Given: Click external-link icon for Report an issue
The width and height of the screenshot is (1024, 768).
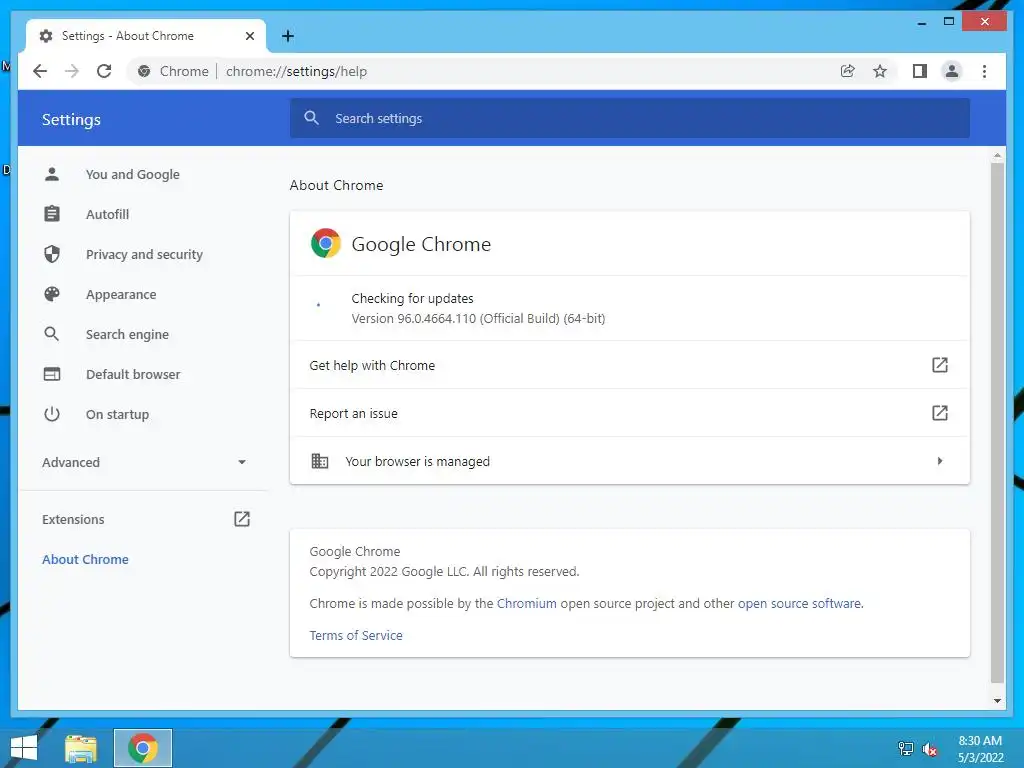Looking at the screenshot, I should coord(940,413).
